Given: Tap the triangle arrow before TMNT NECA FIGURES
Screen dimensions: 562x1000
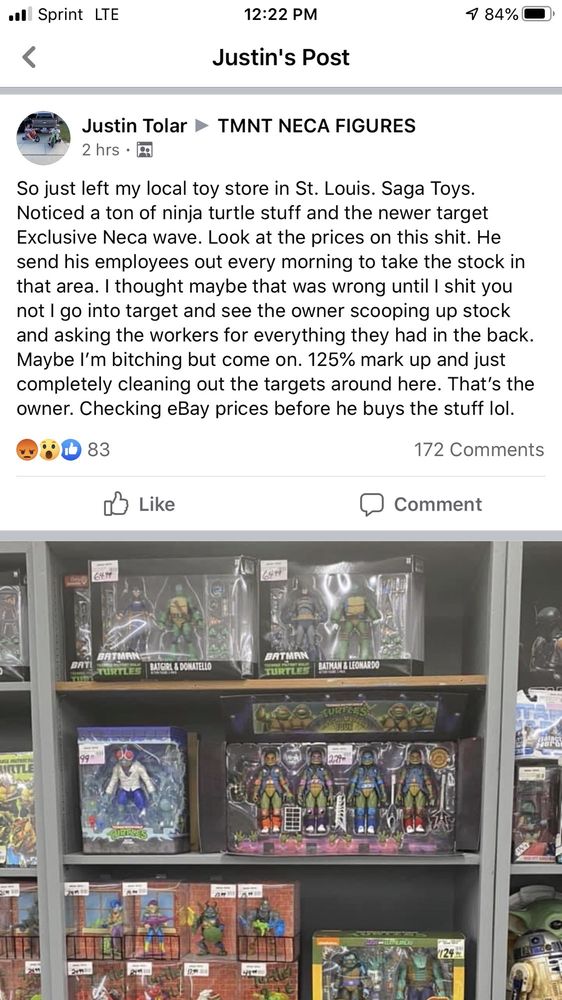Looking at the screenshot, I should point(202,126).
